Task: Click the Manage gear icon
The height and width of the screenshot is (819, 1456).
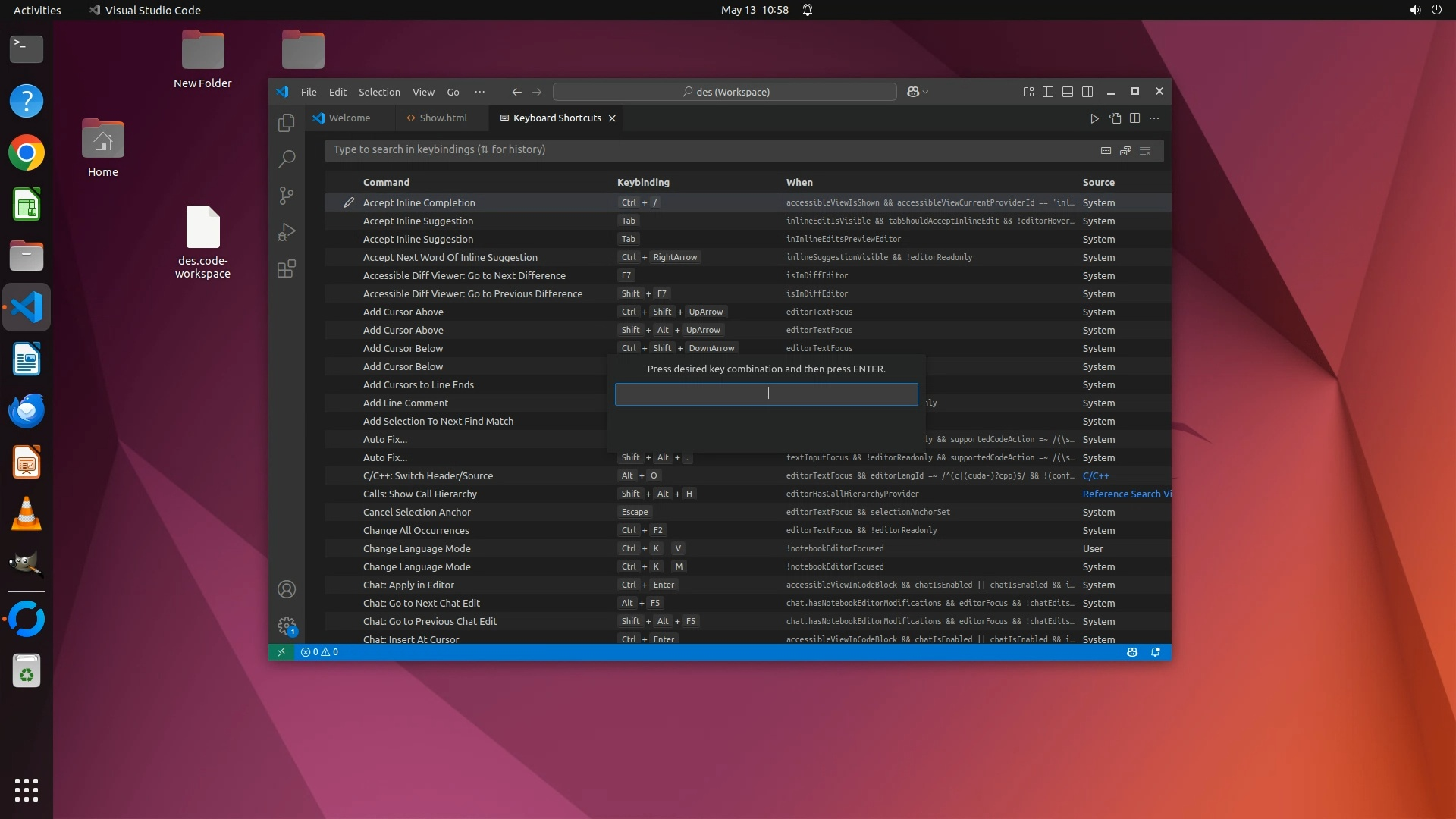Action: tap(286, 626)
